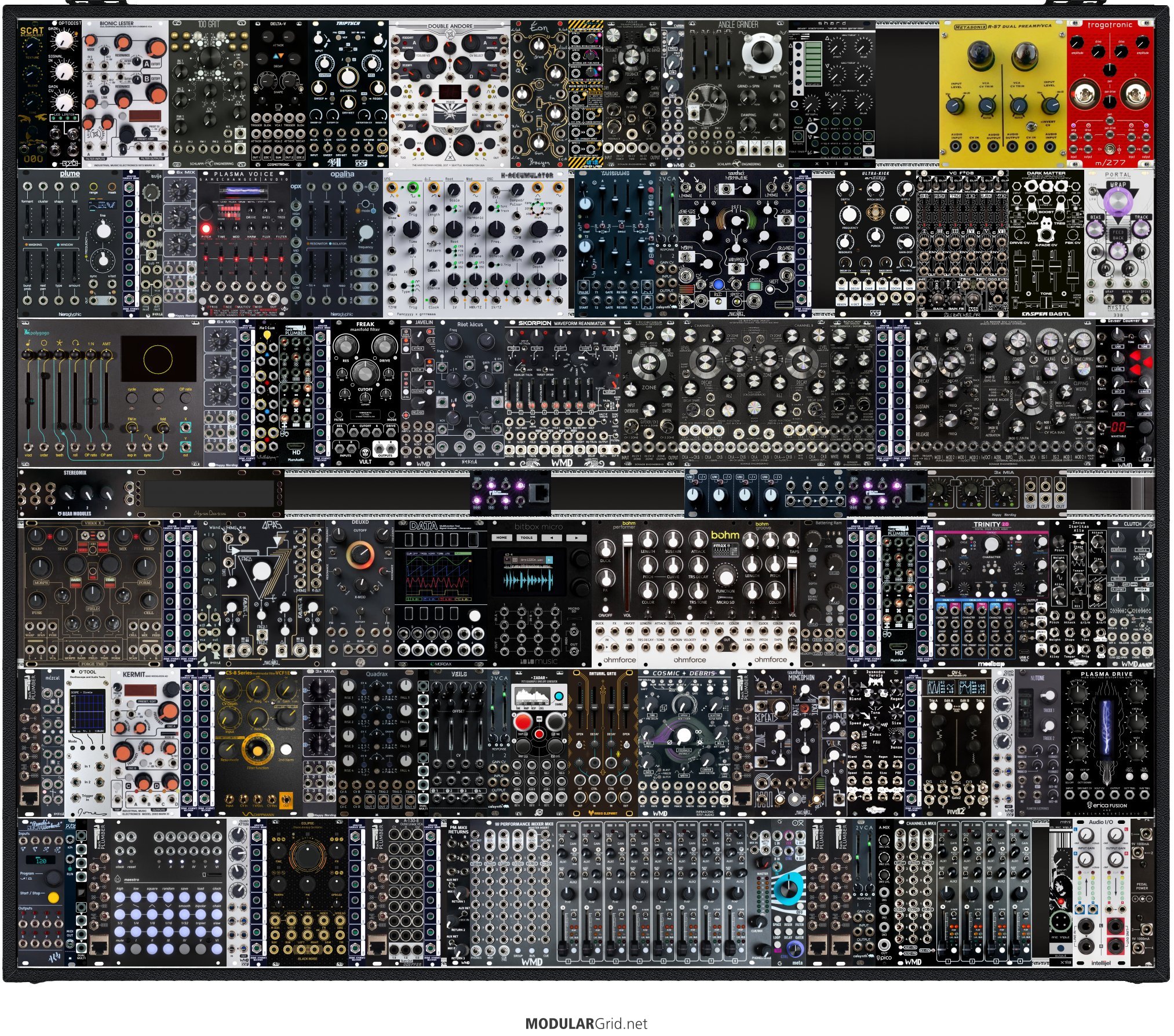Select the Double Andore module
Viewport: 1174px width, 1036px height.
pyautogui.click(x=450, y=95)
